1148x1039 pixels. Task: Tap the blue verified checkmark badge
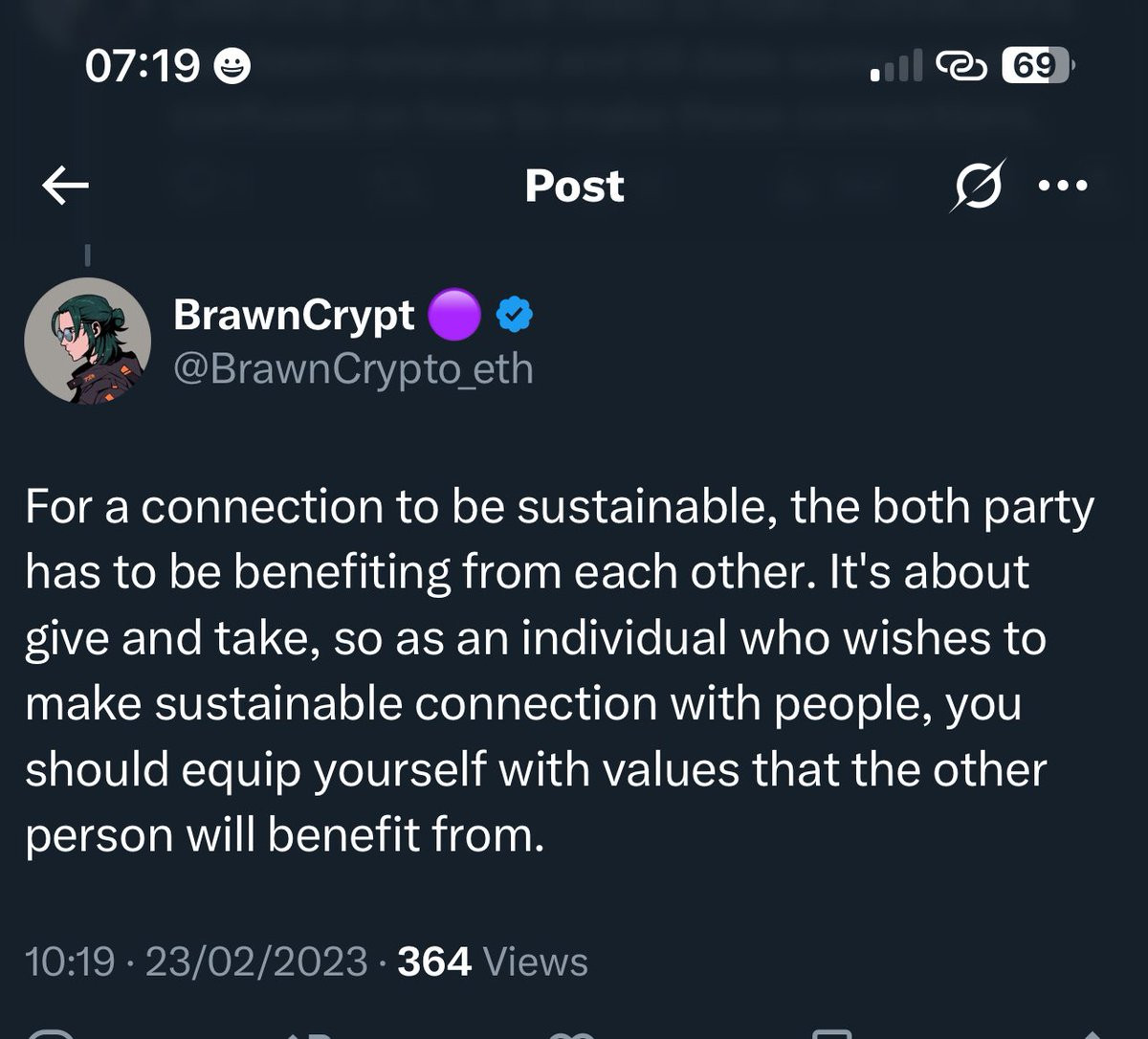(515, 316)
